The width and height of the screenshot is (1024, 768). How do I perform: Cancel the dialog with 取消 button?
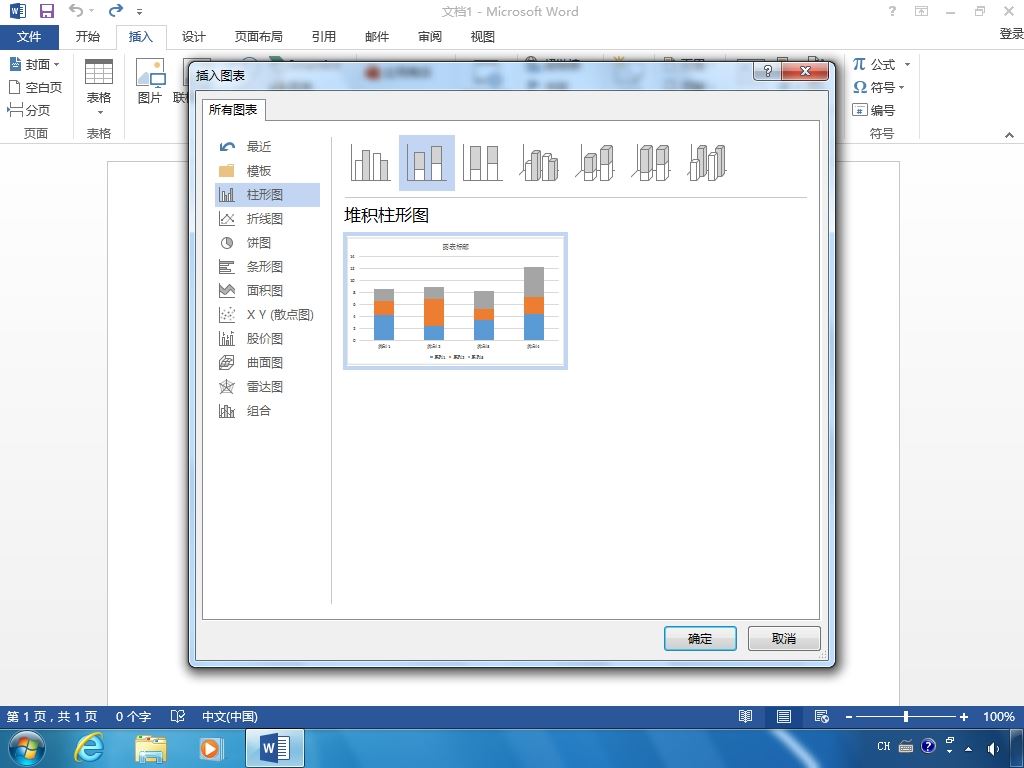784,639
